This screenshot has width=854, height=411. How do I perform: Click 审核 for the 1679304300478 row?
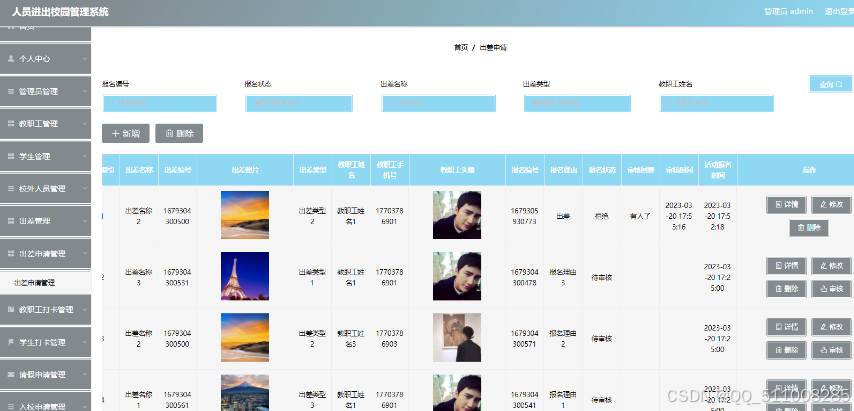[x=831, y=289]
